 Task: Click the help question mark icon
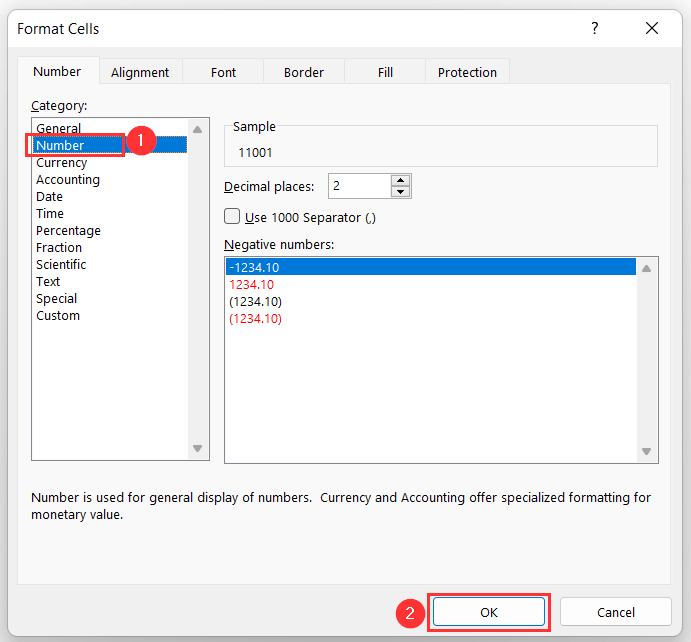(594, 28)
